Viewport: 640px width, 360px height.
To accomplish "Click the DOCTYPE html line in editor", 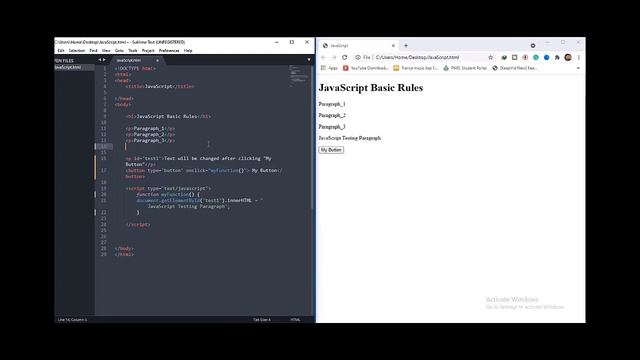I will point(135,69).
